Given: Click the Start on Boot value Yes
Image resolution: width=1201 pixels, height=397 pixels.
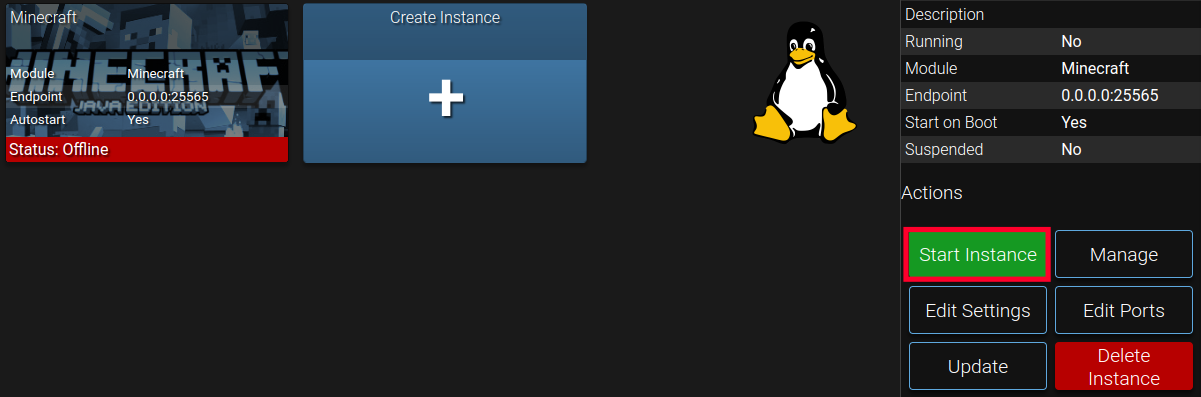Looking at the screenshot, I should coord(1074,123).
